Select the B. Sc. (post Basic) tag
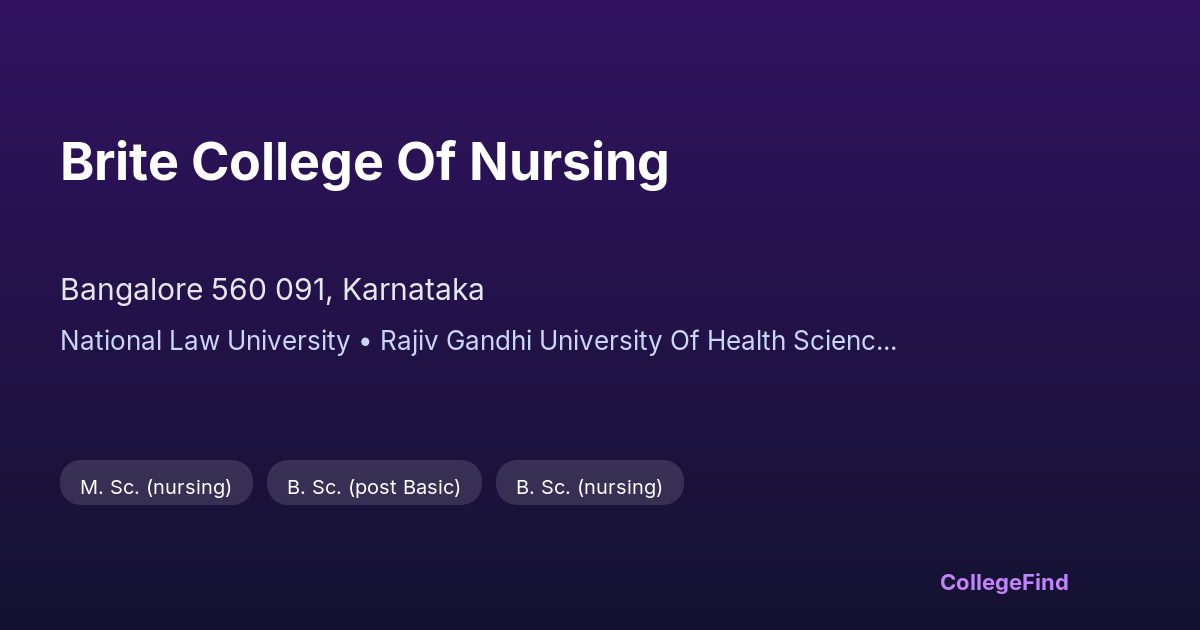The width and height of the screenshot is (1200, 630). point(374,487)
